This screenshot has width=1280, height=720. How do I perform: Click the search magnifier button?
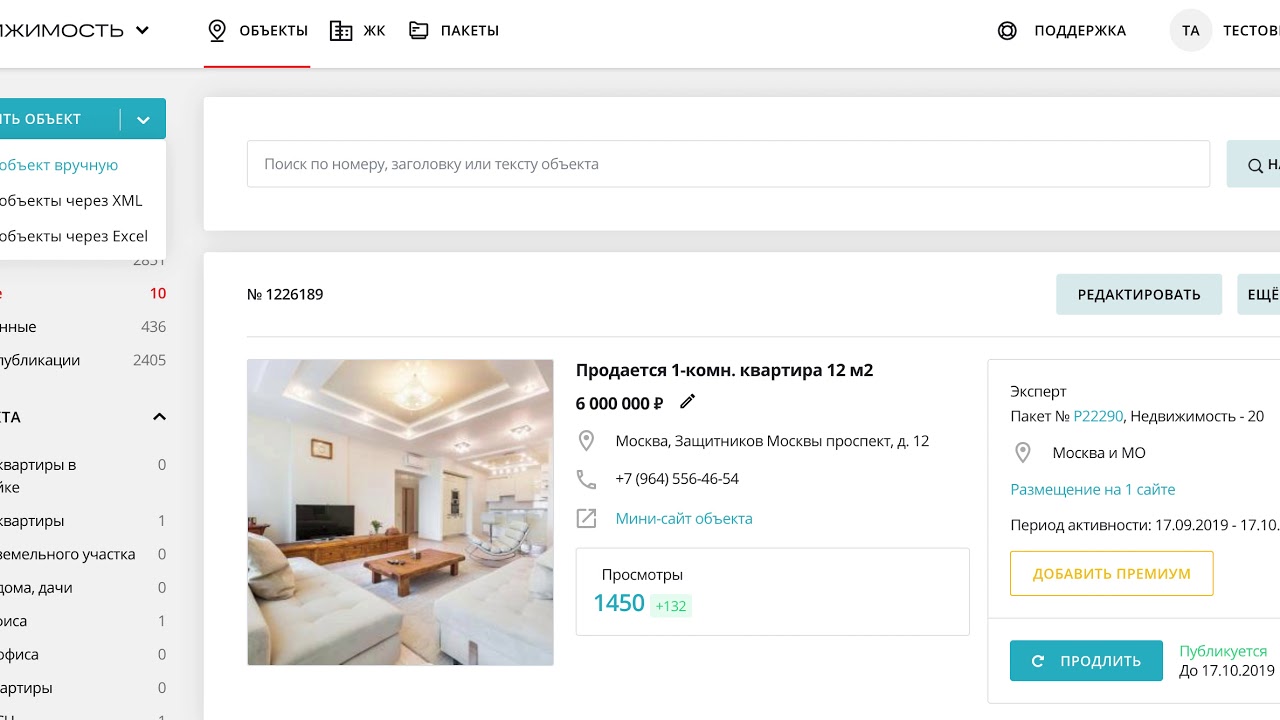click(1254, 165)
